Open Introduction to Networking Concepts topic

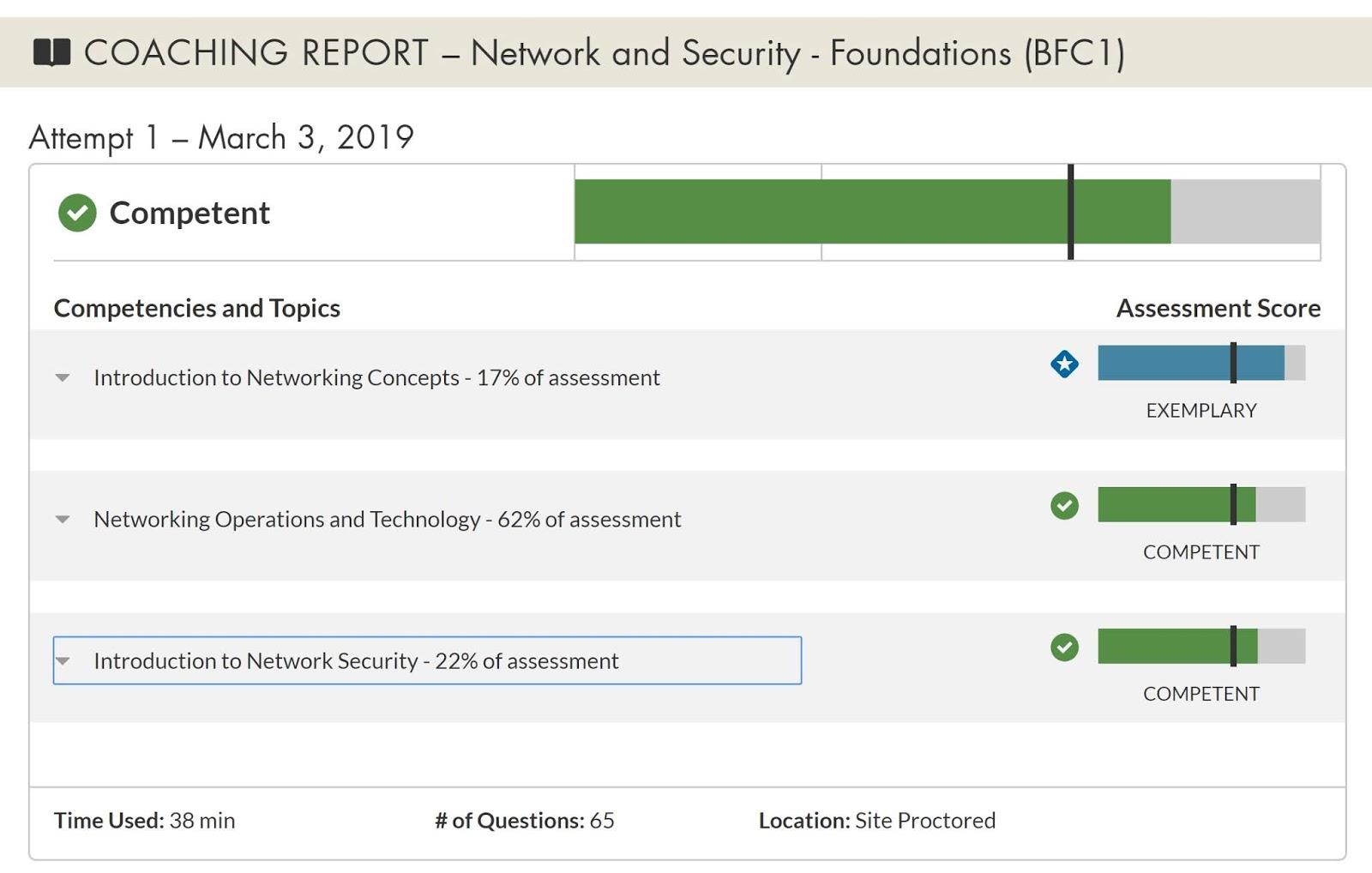(x=376, y=378)
